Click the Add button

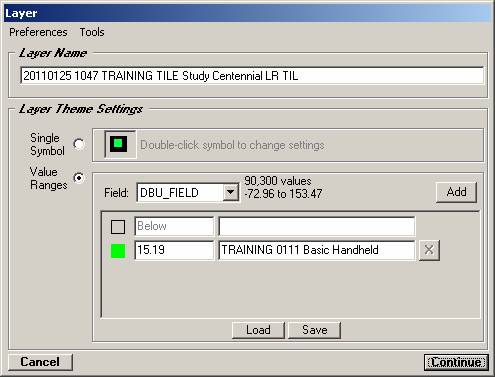(456, 192)
